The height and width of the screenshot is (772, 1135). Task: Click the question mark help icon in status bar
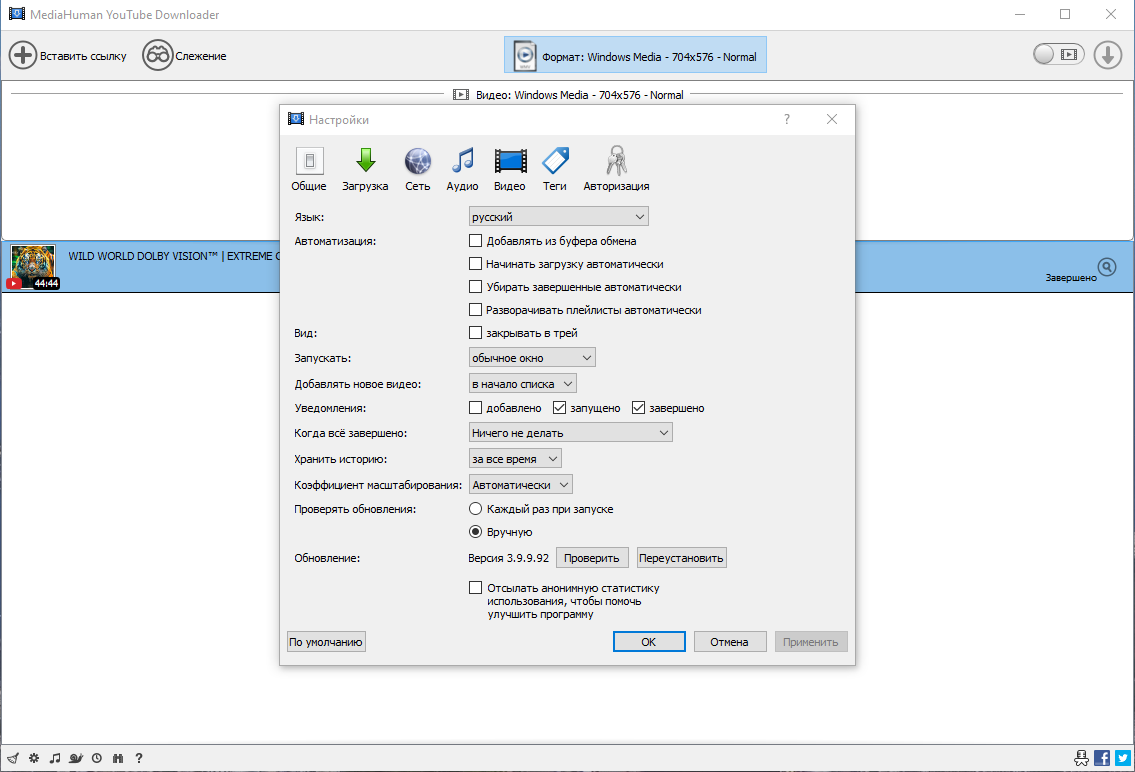tap(139, 758)
